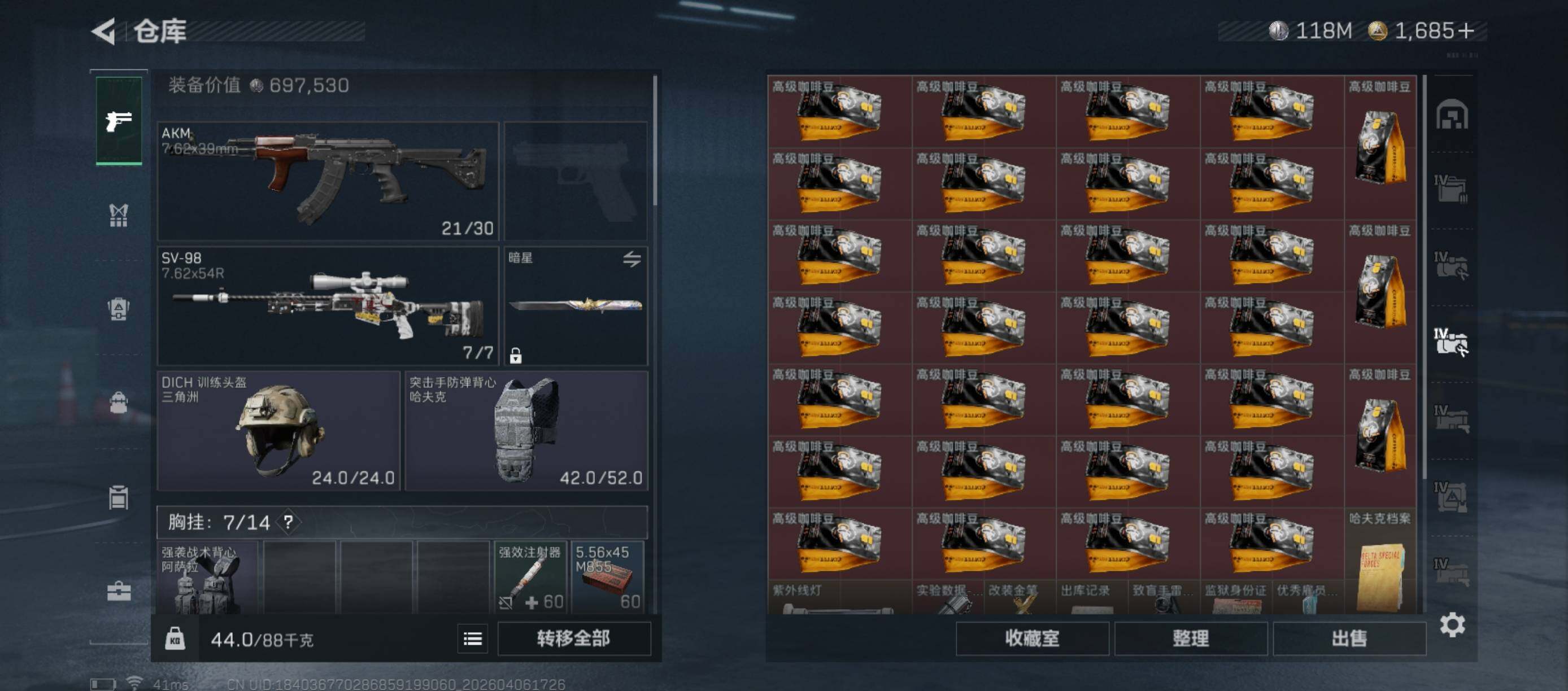Click the 出售 sell button

pos(1349,638)
